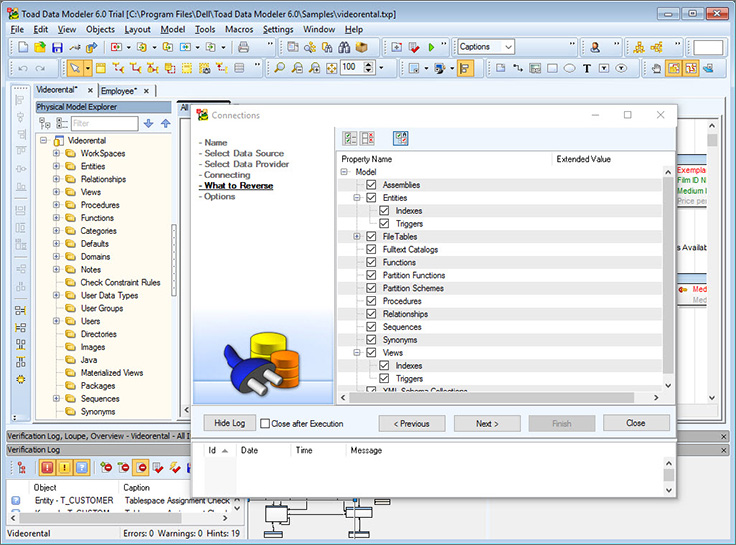Select the rectangle shape tool
Viewport: 736px width, 545px height.
coord(552,69)
